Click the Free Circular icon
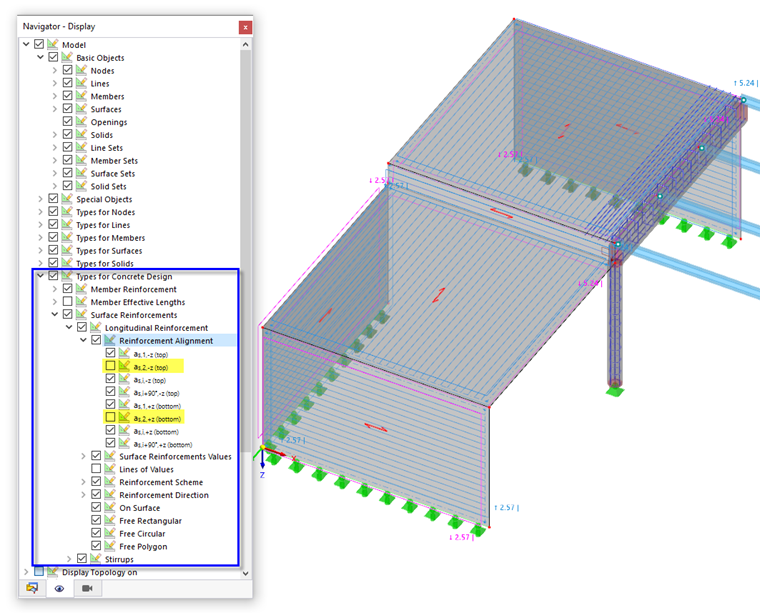This screenshot has width=760, height=613. point(110,533)
